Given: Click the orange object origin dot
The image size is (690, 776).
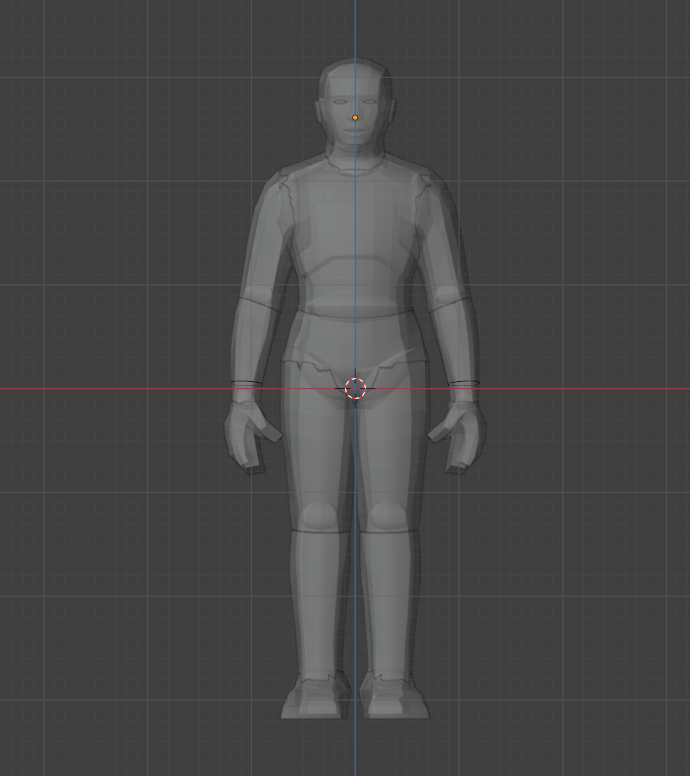Looking at the screenshot, I should click(355, 118).
